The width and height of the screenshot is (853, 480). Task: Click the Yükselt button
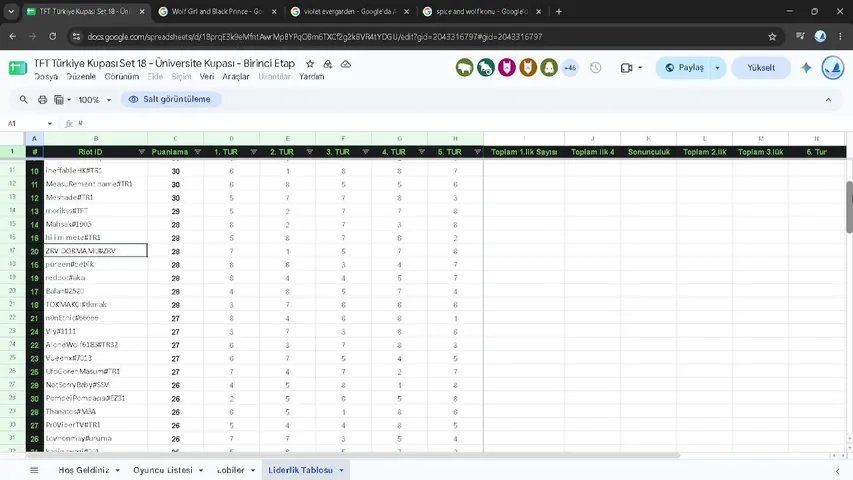click(x=761, y=67)
